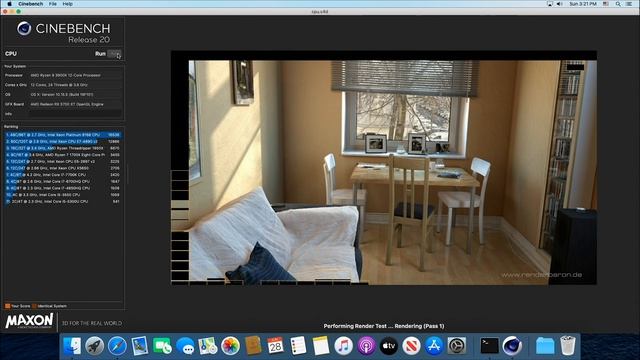640x360 pixels.
Task: Click the CPU Run button
Action: [114, 54]
